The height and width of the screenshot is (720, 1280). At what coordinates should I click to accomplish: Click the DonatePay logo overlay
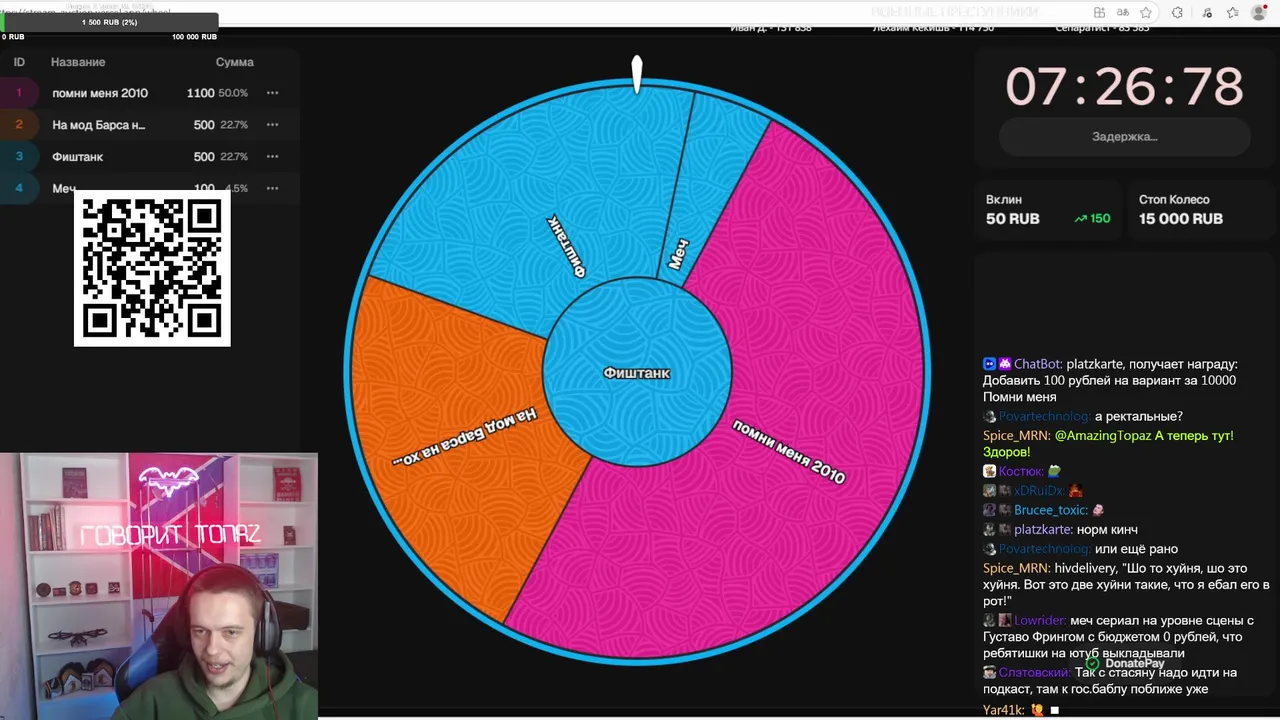click(x=1125, y=663)
